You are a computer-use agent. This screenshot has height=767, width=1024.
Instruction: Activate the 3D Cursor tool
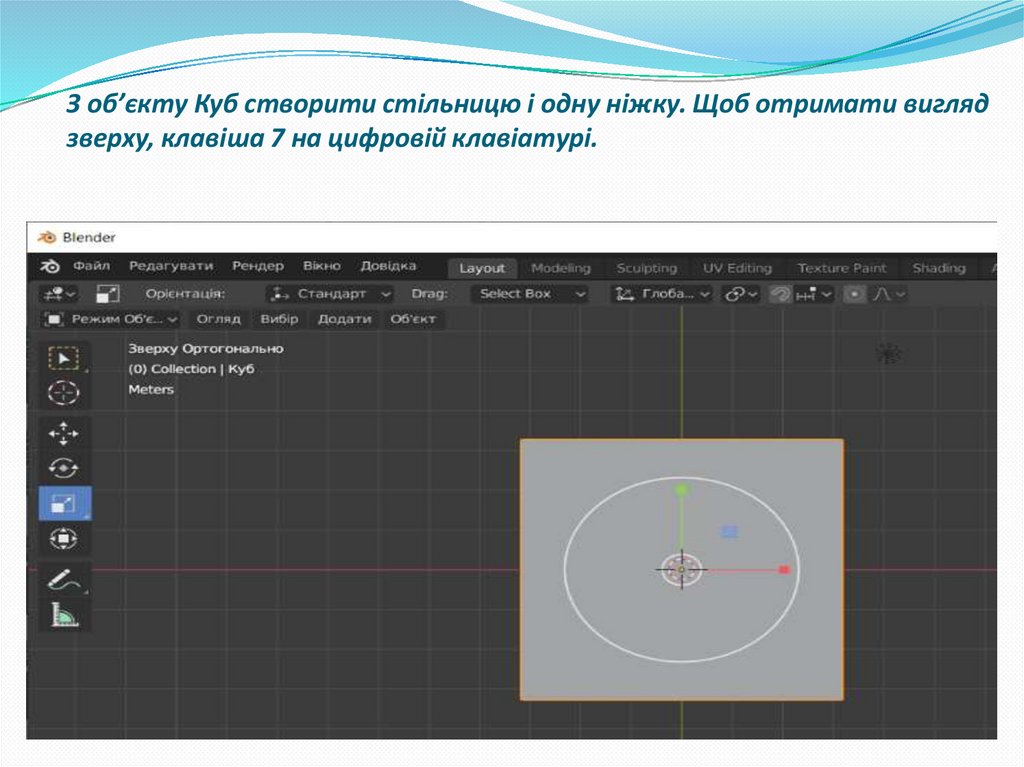pyautogui.click(x=64, y=393)
